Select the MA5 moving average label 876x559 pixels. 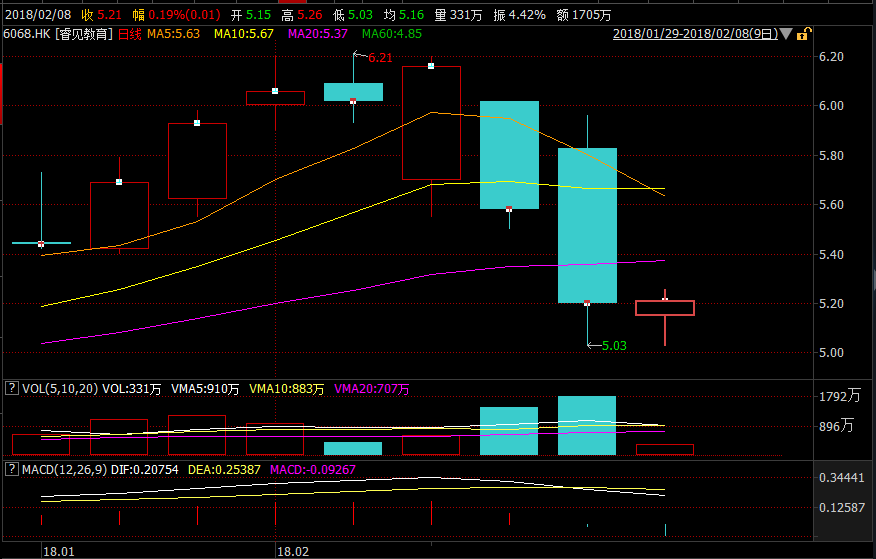pyautogui.click(x=174, y=34)
